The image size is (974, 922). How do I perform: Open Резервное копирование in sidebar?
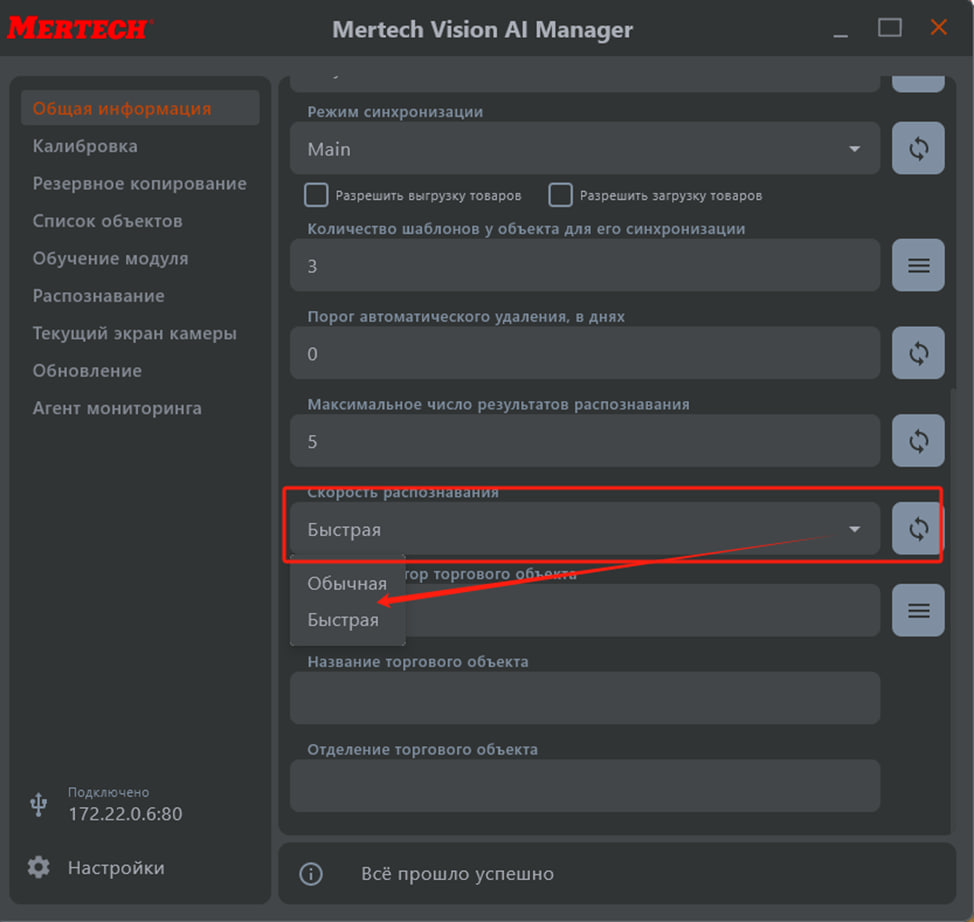pos(139,184)
